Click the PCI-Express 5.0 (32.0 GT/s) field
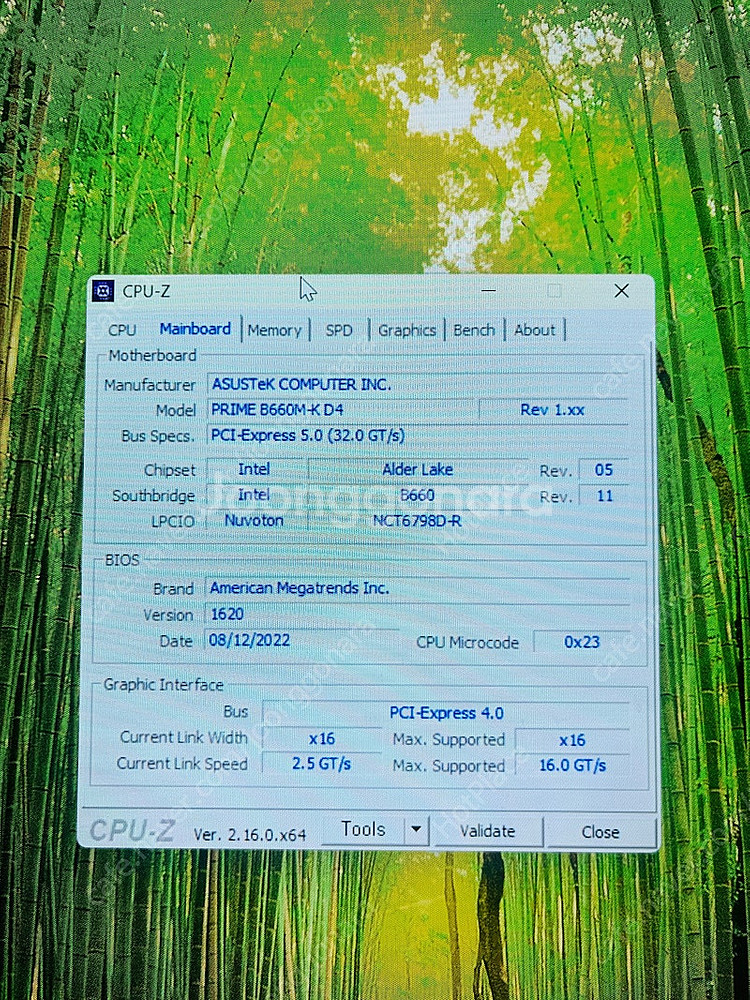Image resolution: width=750 pixels, height=1000 pixels. [x=418, y=436]
